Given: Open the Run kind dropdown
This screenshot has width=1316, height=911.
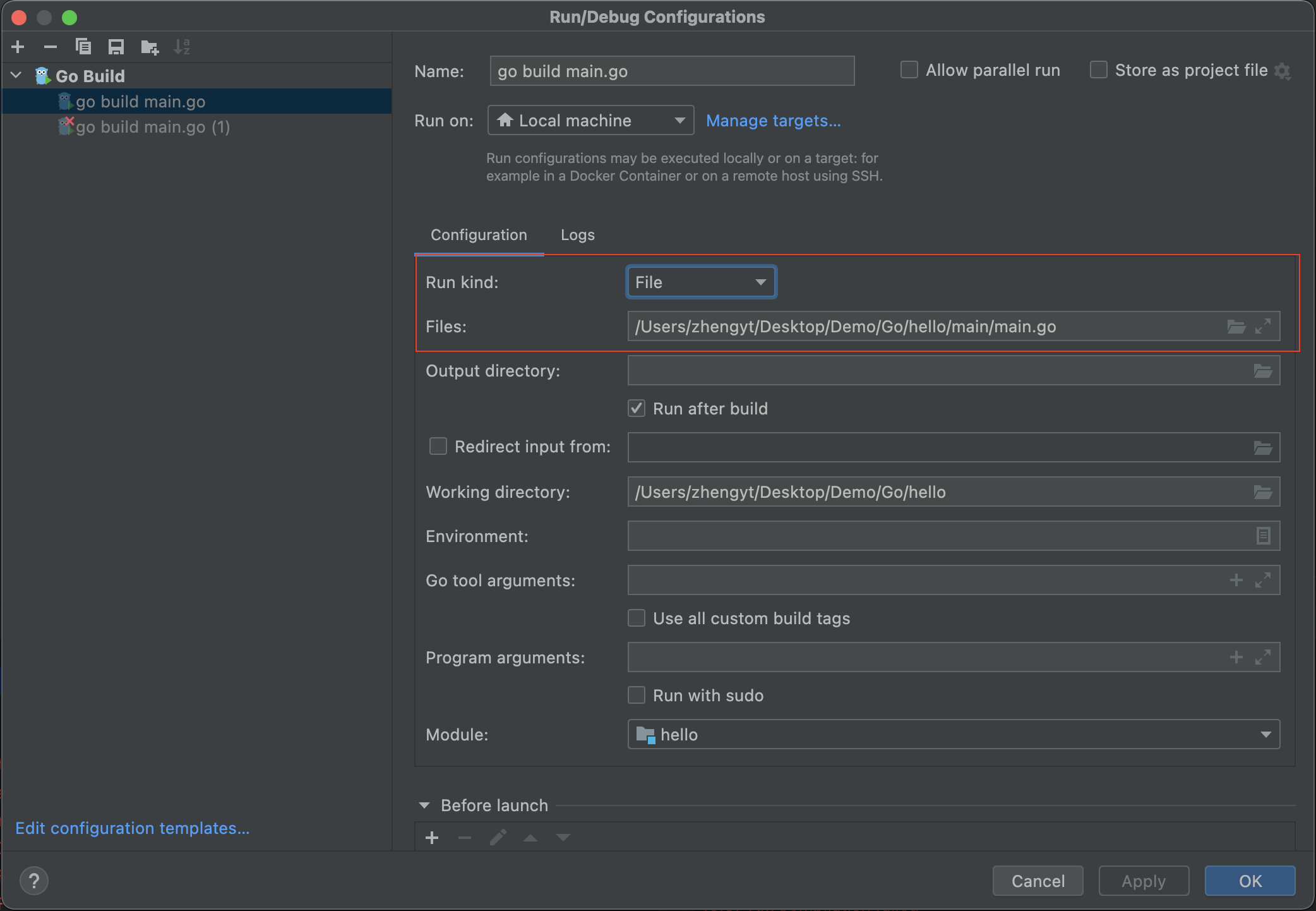Looking at the screenshot, I should coord(701,282).
